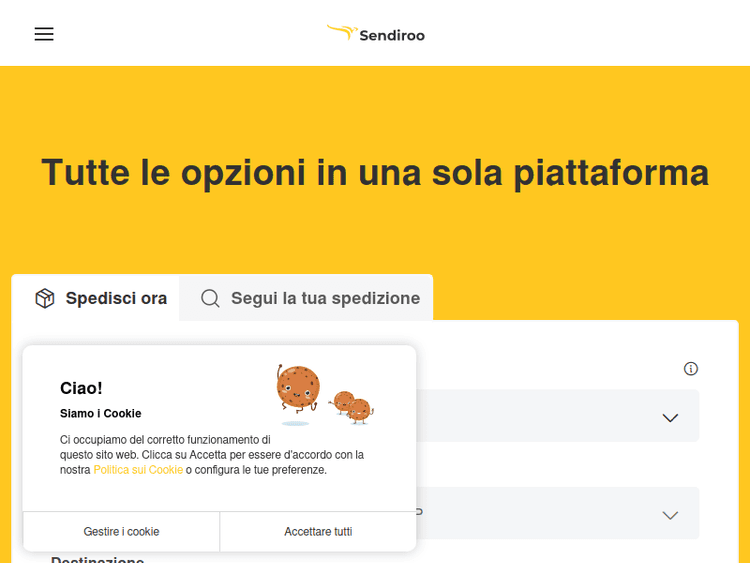Select the "Spedisci ora" tab label

pos(116,298)
